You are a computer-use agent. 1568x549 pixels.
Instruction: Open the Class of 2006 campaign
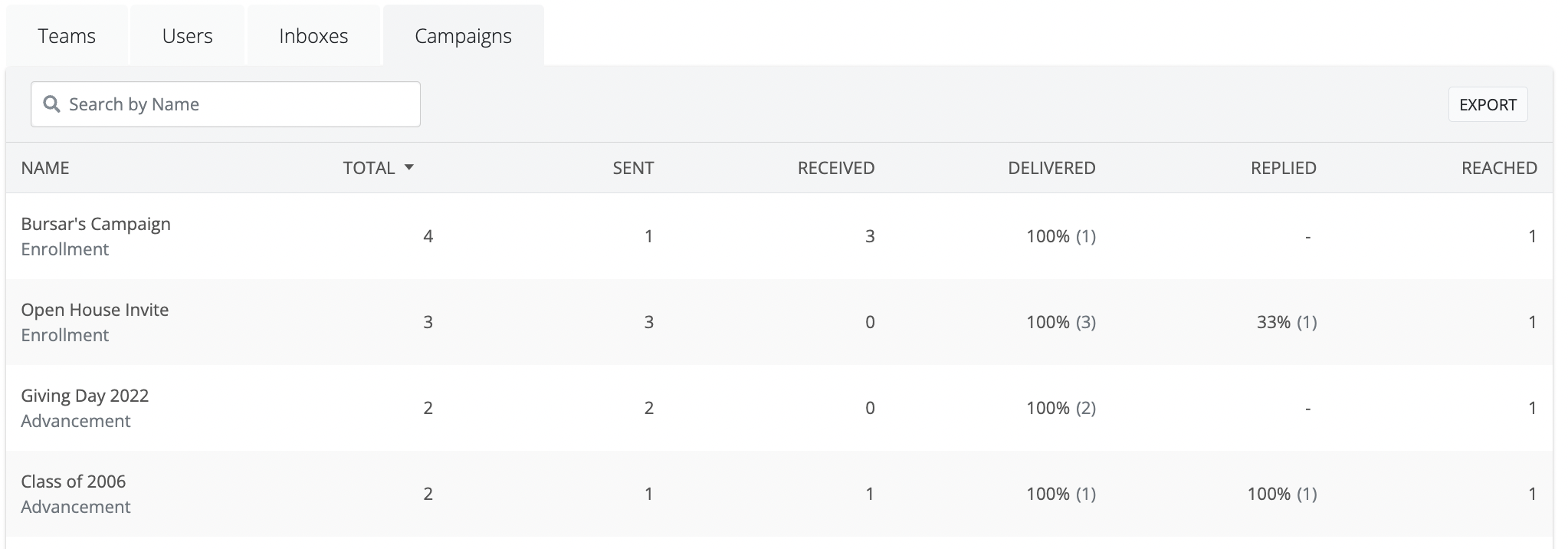74,482
